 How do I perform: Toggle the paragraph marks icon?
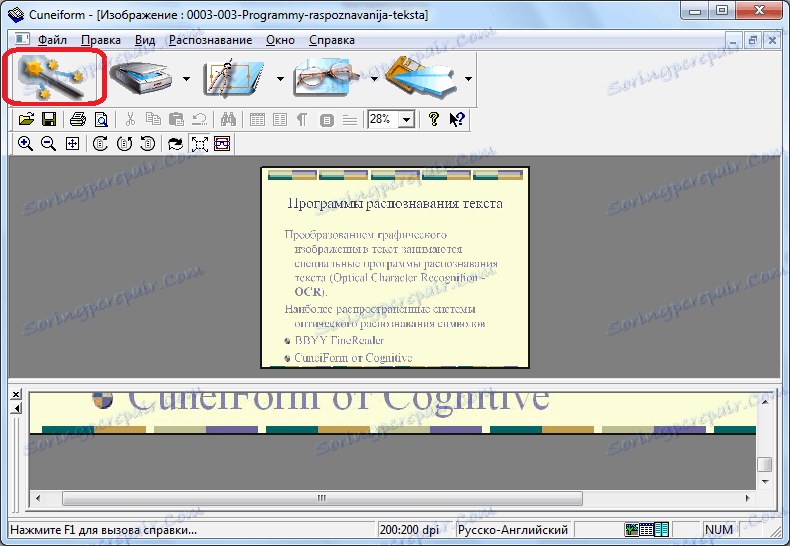(302, 119)
